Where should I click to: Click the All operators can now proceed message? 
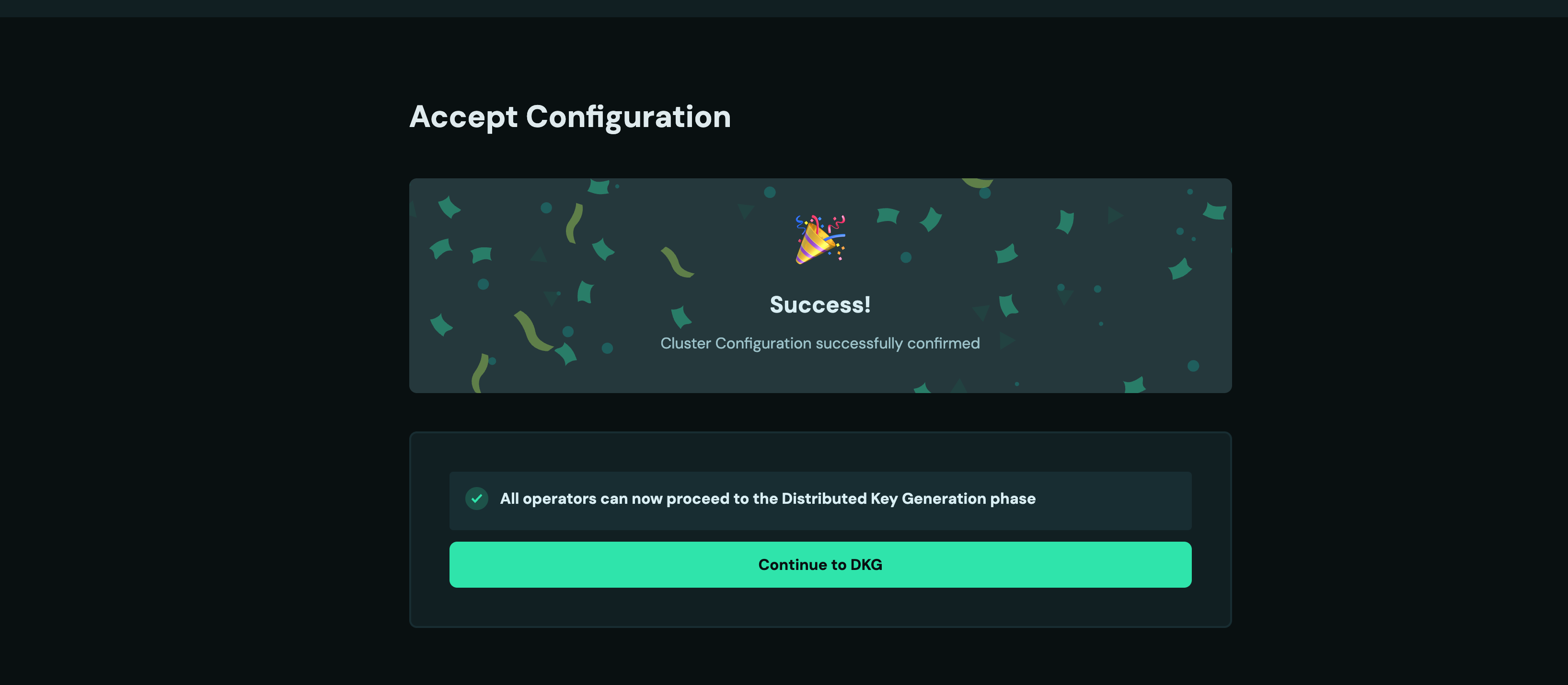coord(767,499)
